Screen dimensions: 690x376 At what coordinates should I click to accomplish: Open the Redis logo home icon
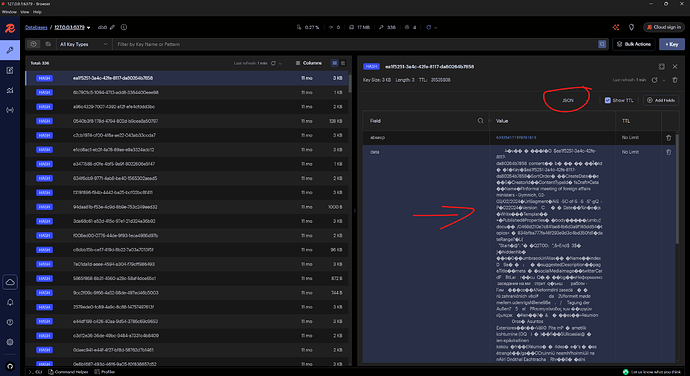[x=10, y=29]
